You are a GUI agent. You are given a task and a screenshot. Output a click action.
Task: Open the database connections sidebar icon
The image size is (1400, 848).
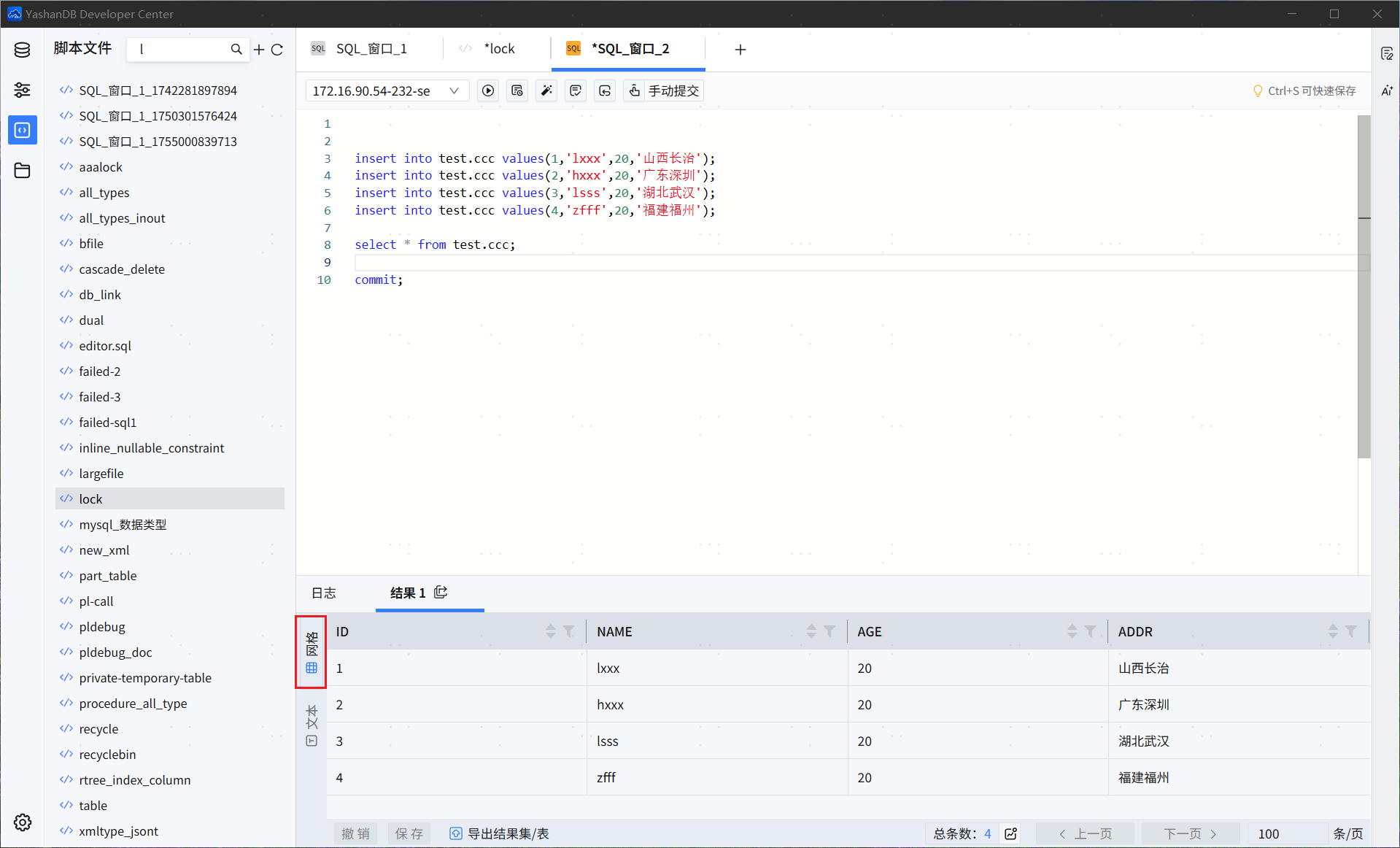[x=22, y=50]
